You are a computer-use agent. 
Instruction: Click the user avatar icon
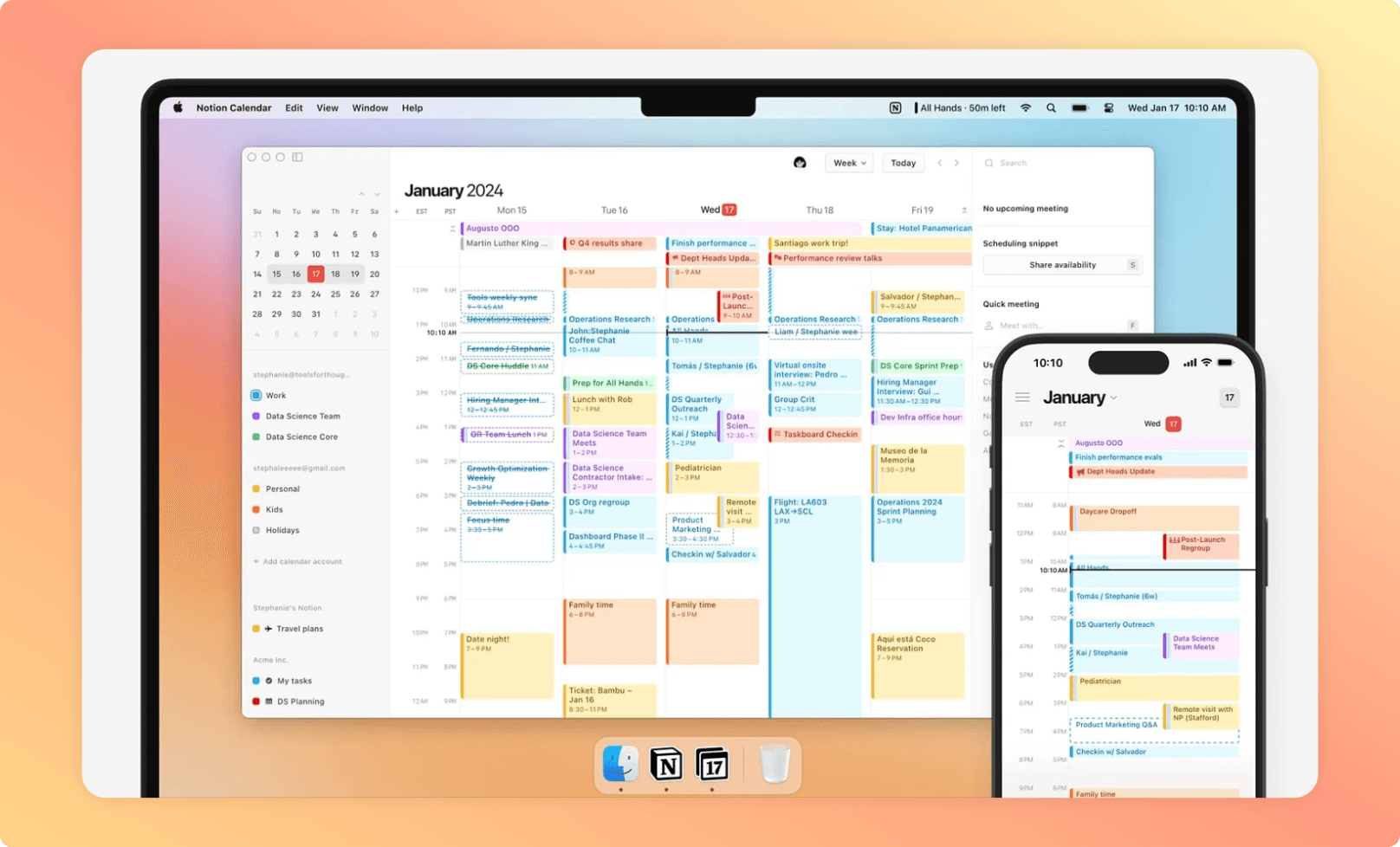(x=800, y=163)
